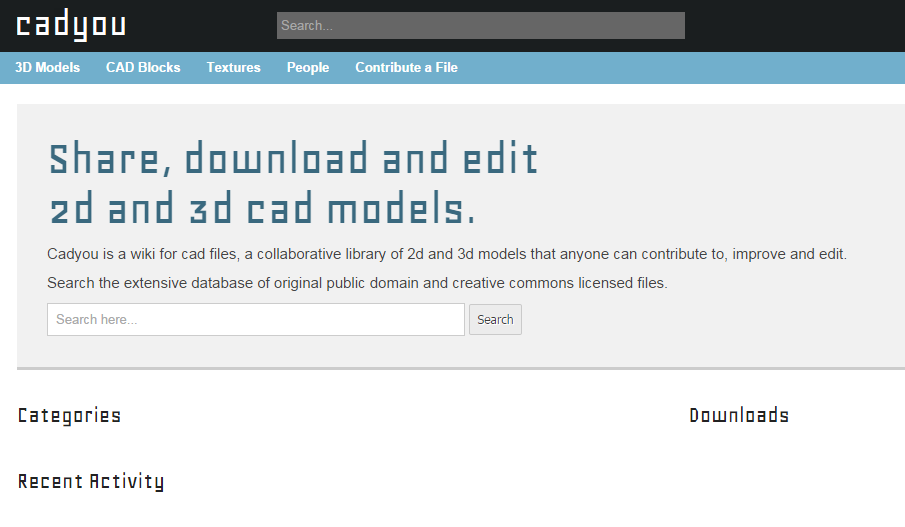905x527 pixels.
Task: Click the "Share, download and edit" headline
Action: [293, 160]
